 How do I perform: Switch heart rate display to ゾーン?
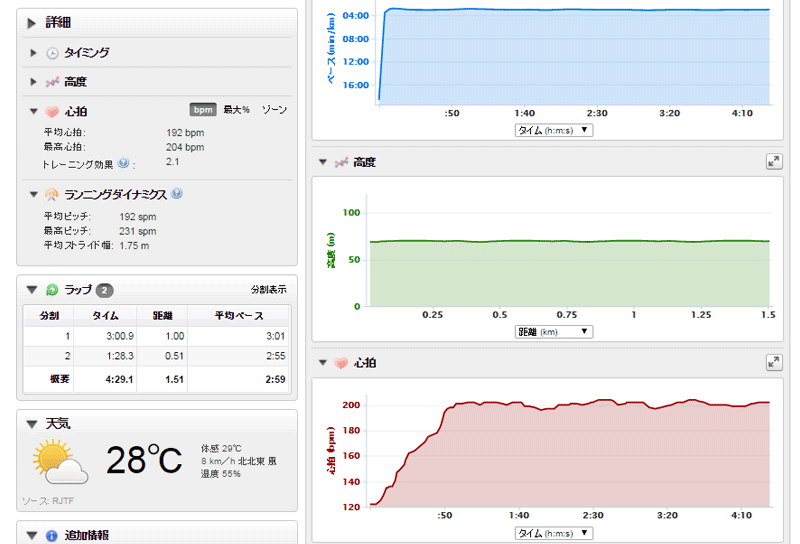click(274, 109)
